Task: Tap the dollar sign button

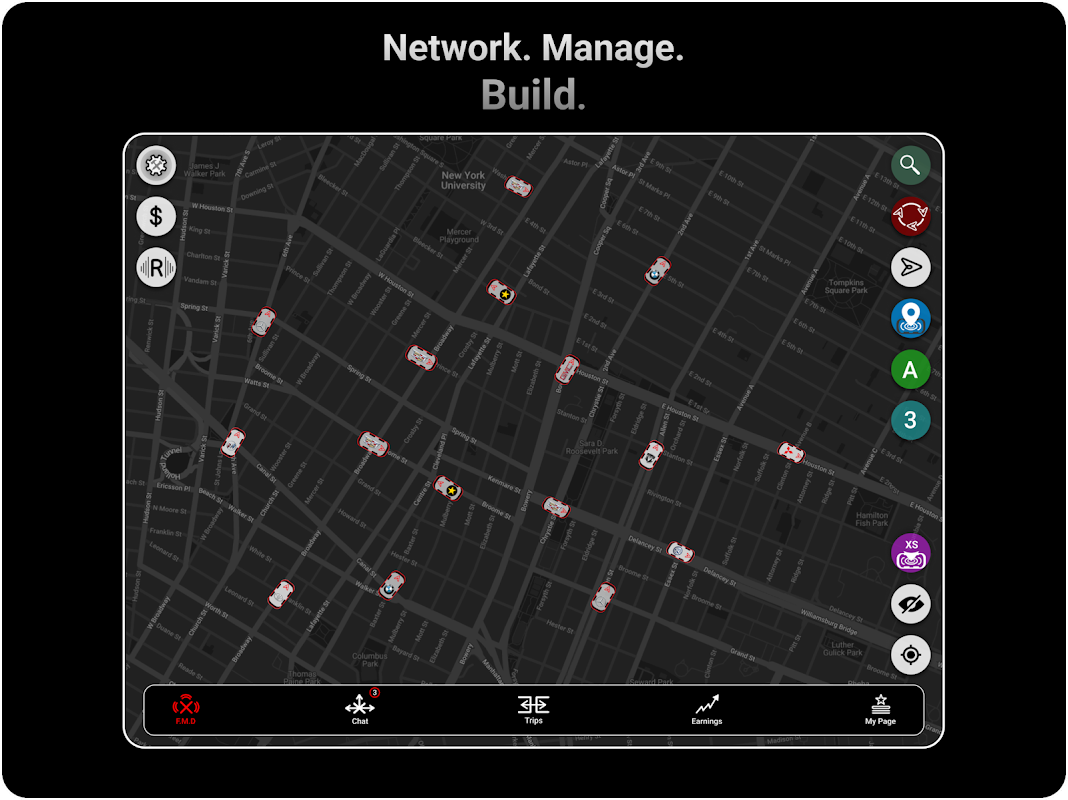Action: pyautogui.click(x=156, y=217)
